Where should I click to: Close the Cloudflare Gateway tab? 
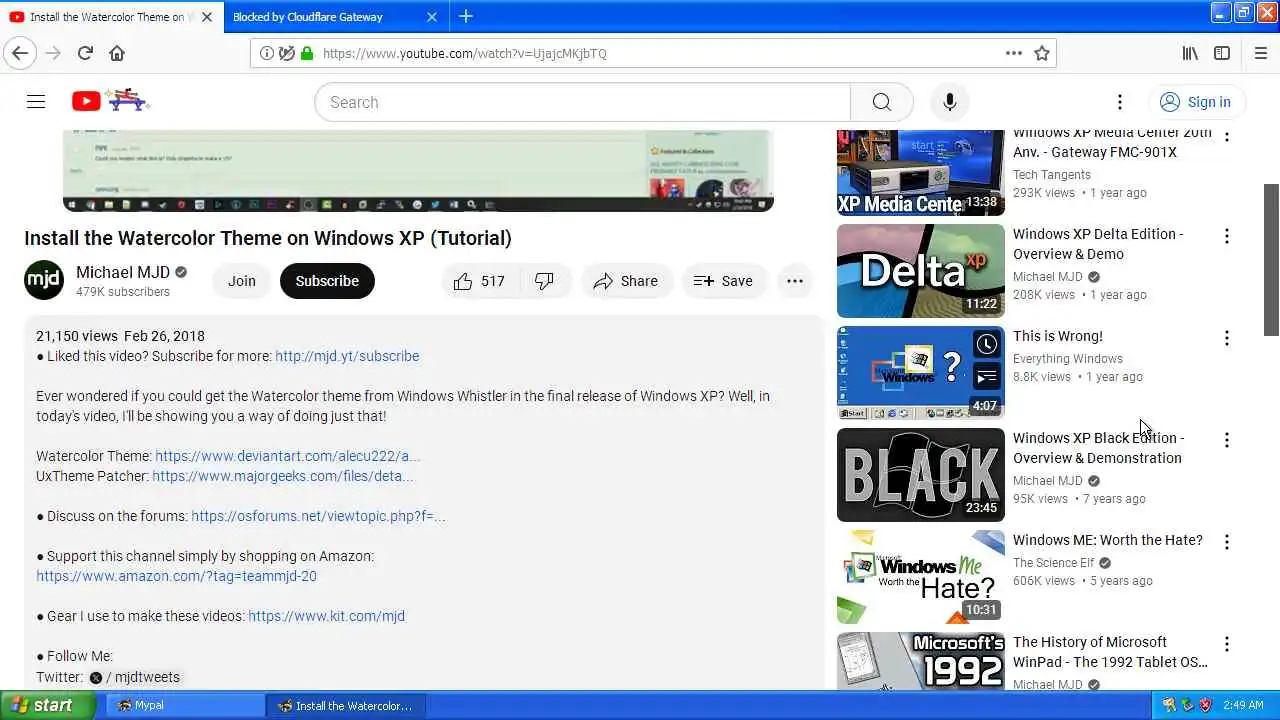point(432,17)
